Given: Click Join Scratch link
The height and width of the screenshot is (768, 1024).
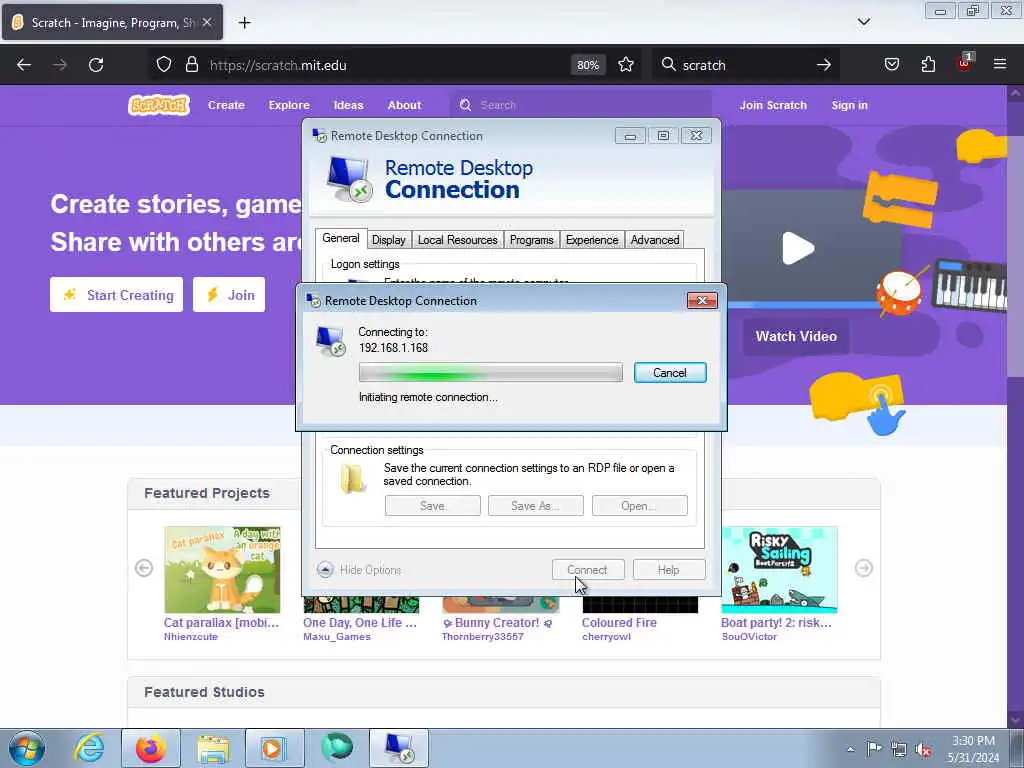Looking at the screenshot, I should tap(773, 105).
